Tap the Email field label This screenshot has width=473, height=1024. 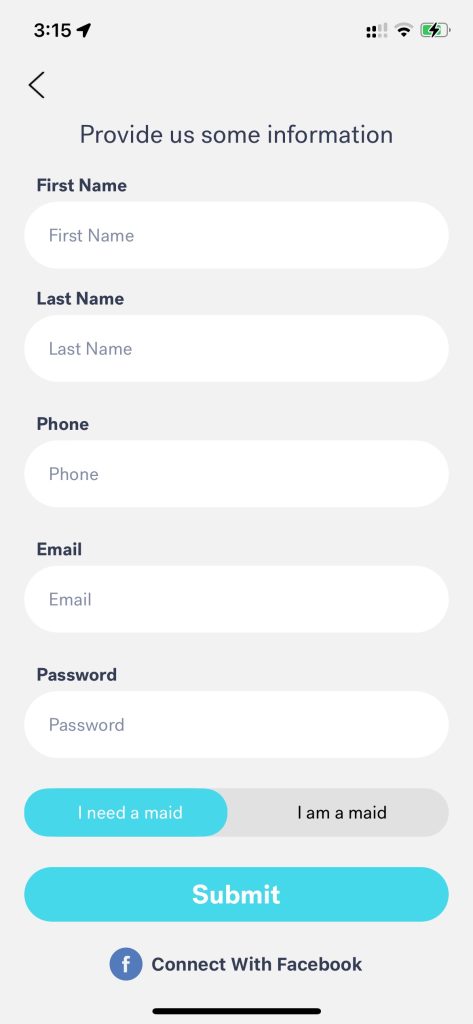click(x=59, y=549)
